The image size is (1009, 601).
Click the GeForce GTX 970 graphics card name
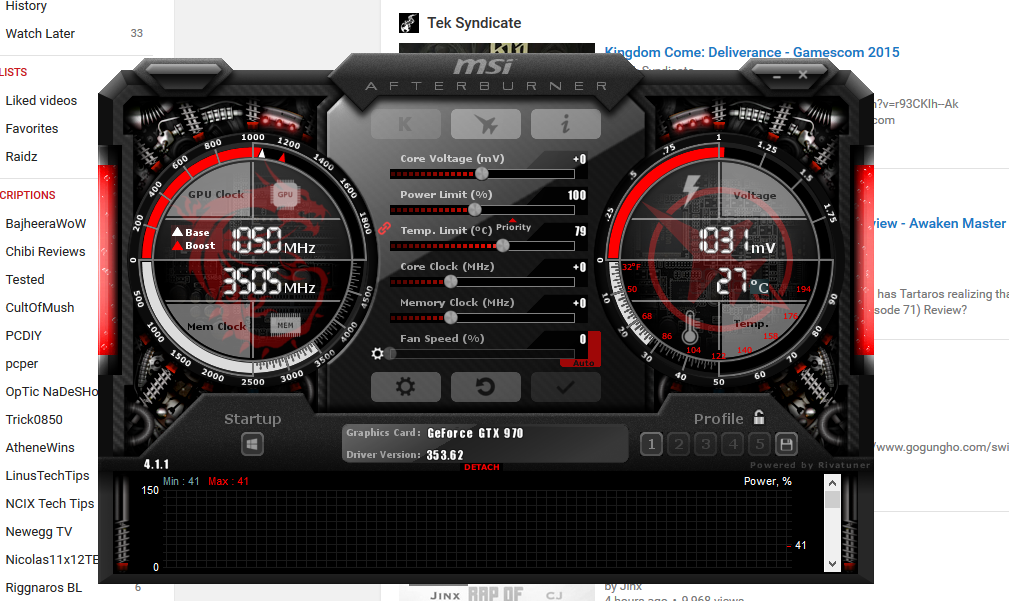coord(475,434)
